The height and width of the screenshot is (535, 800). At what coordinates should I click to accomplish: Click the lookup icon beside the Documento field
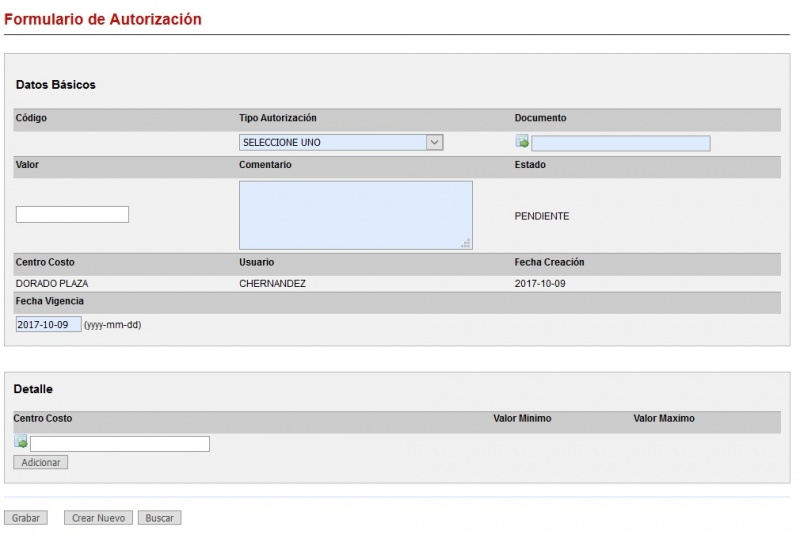click(522, 143)
